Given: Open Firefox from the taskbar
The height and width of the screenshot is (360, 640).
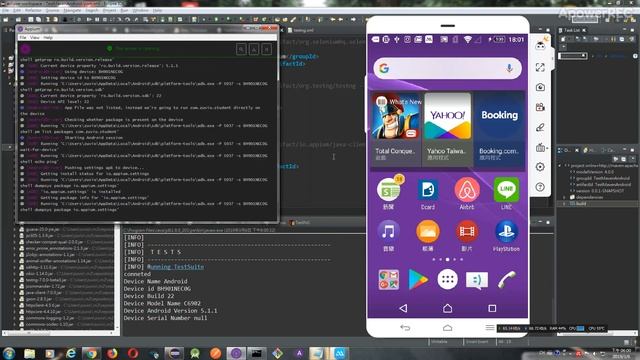Looking at the screenshot, I should 112,353.
